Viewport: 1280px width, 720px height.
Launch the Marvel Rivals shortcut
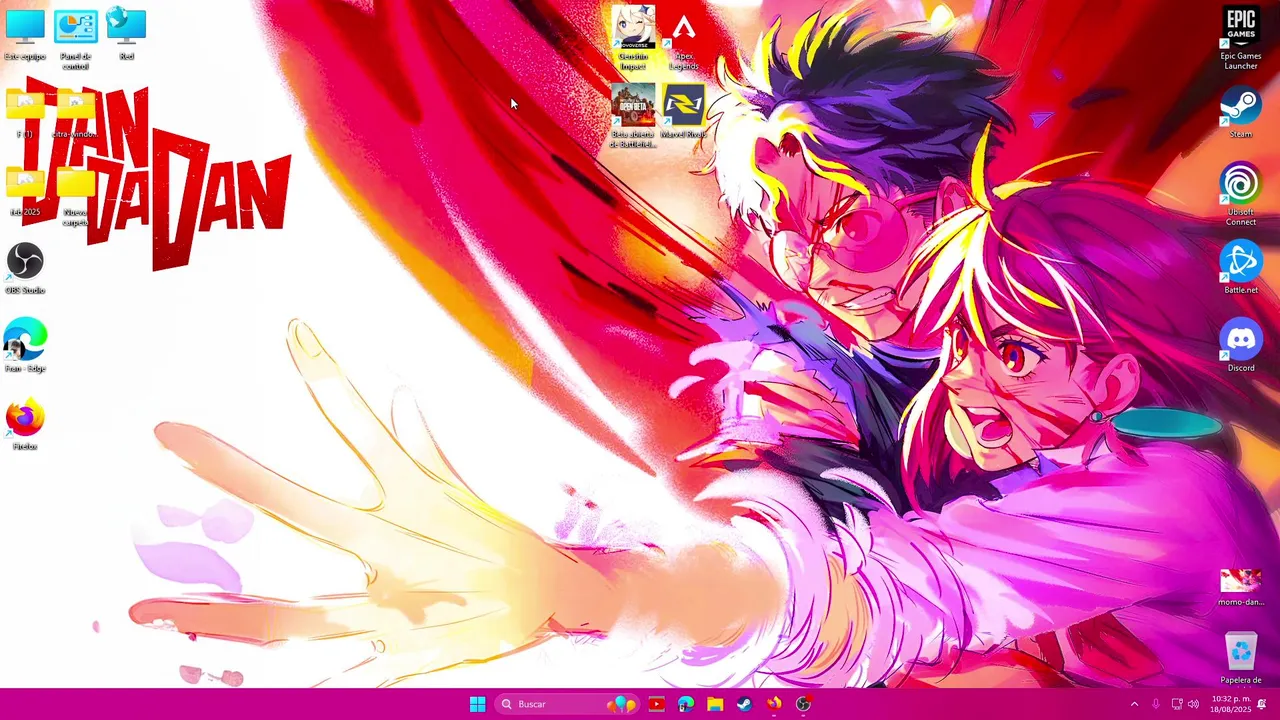[x=684, y=111]
